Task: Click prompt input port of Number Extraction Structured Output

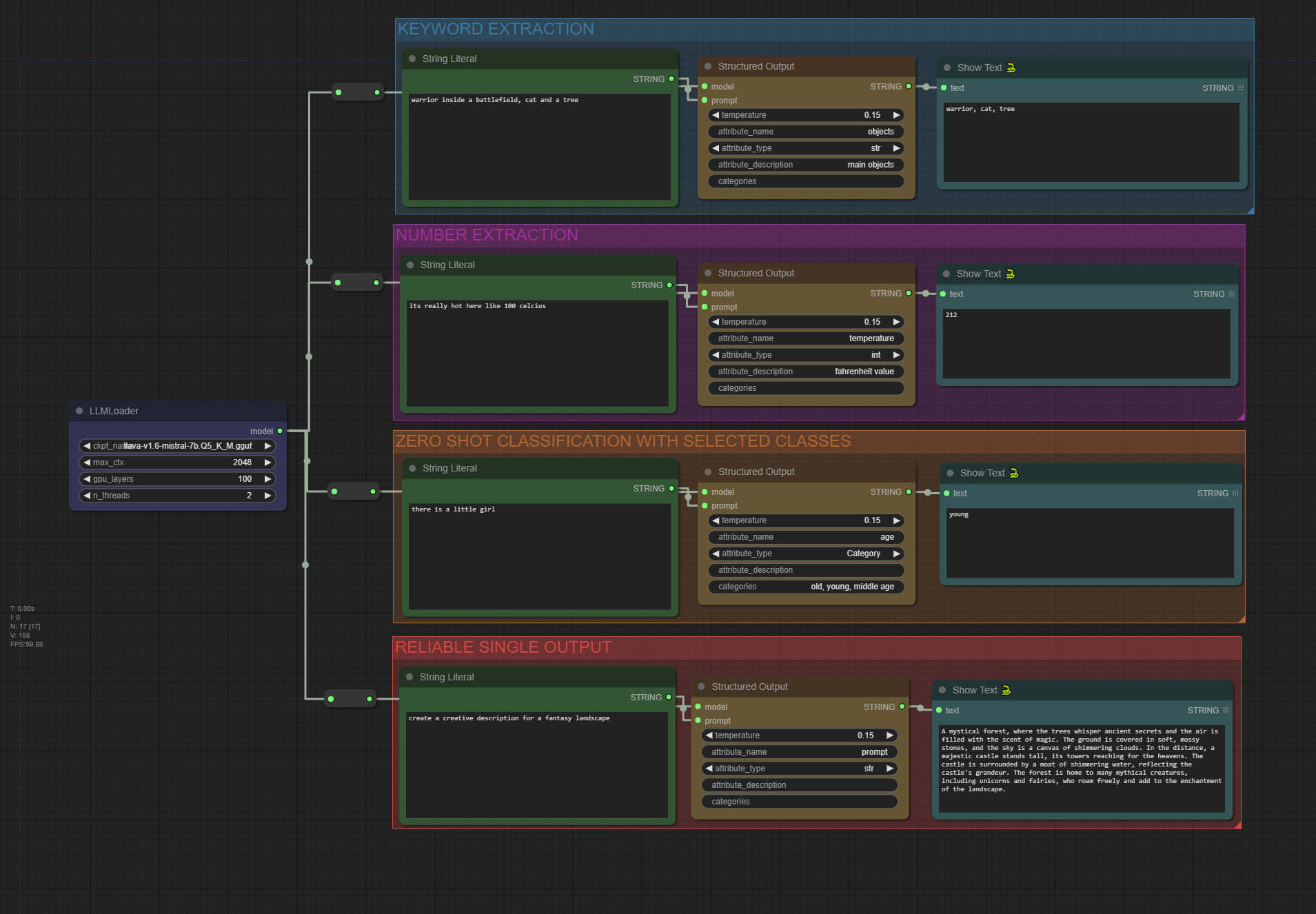Action: tap(705, 307)
